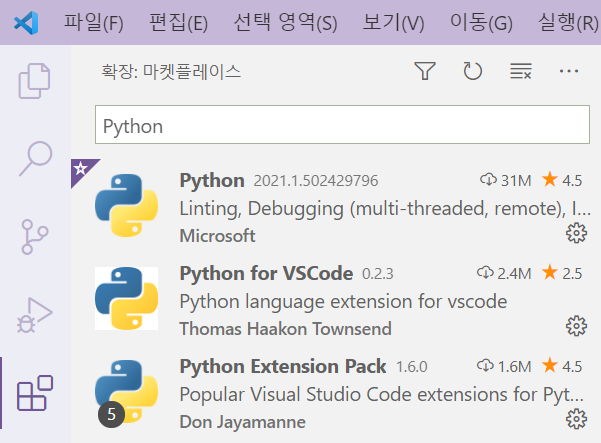Click the Linting, Debugging description text

point(385,209)
